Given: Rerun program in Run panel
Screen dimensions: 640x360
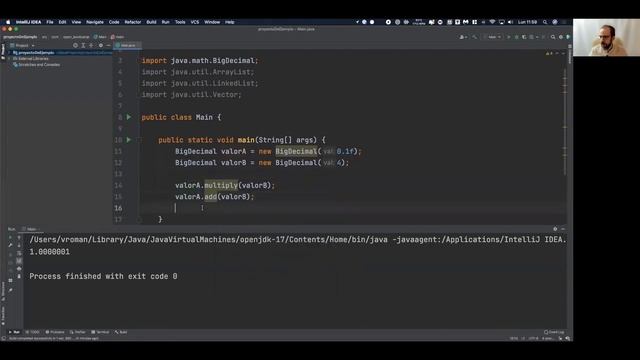Looking at the screenshot, I should coord(11,237).
